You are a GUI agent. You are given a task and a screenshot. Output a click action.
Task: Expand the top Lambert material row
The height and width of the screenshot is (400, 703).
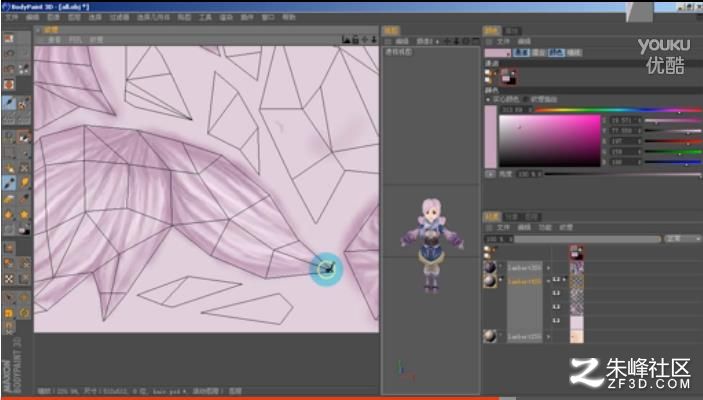[x=548, y=268]
